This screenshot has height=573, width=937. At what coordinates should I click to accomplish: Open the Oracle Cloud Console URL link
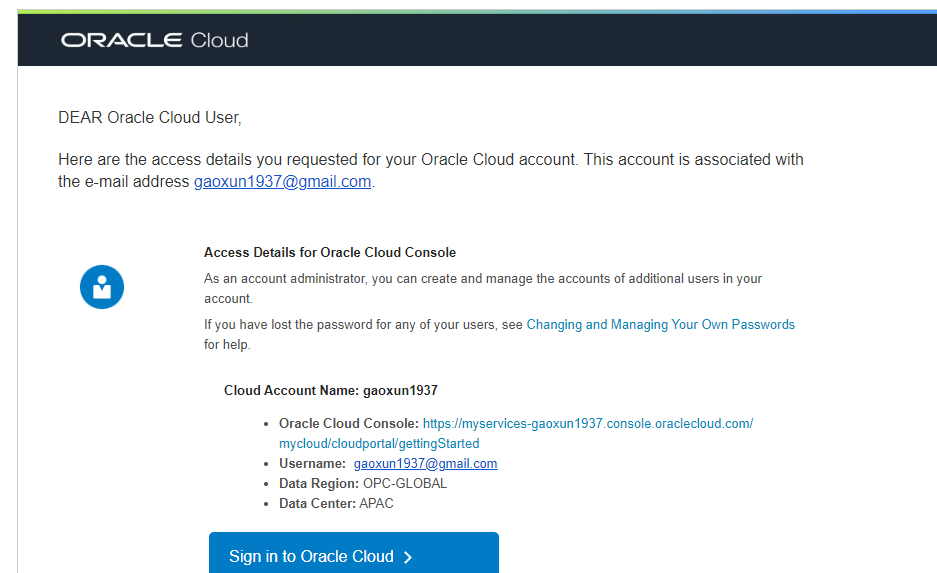pos(516,433)
